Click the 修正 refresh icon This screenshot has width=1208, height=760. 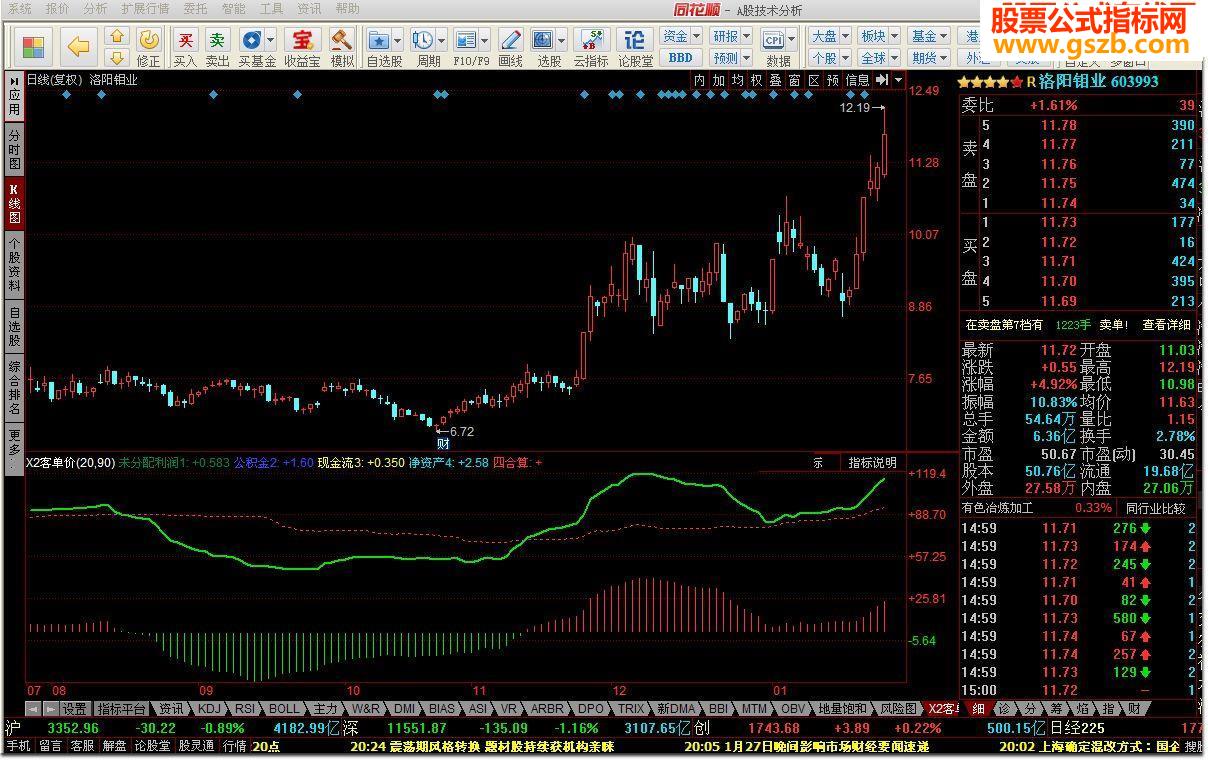coord(148,39)
